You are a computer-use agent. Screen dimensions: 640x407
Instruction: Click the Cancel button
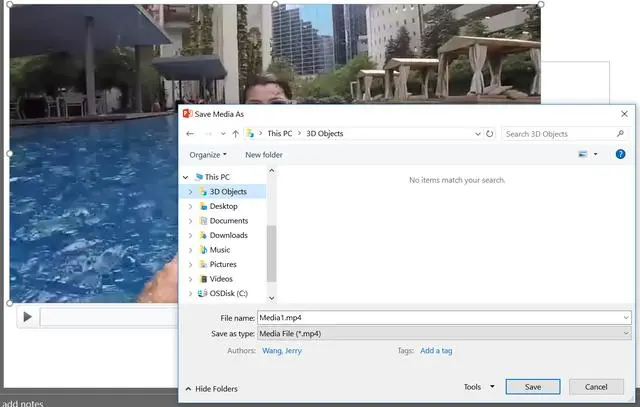596,387
